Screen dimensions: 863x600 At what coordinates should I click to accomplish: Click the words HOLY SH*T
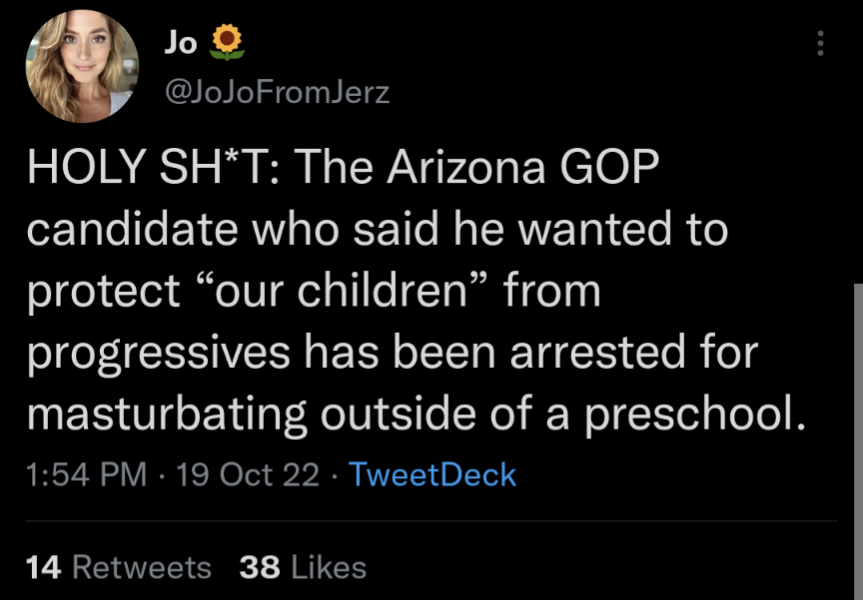pos(154,167)
